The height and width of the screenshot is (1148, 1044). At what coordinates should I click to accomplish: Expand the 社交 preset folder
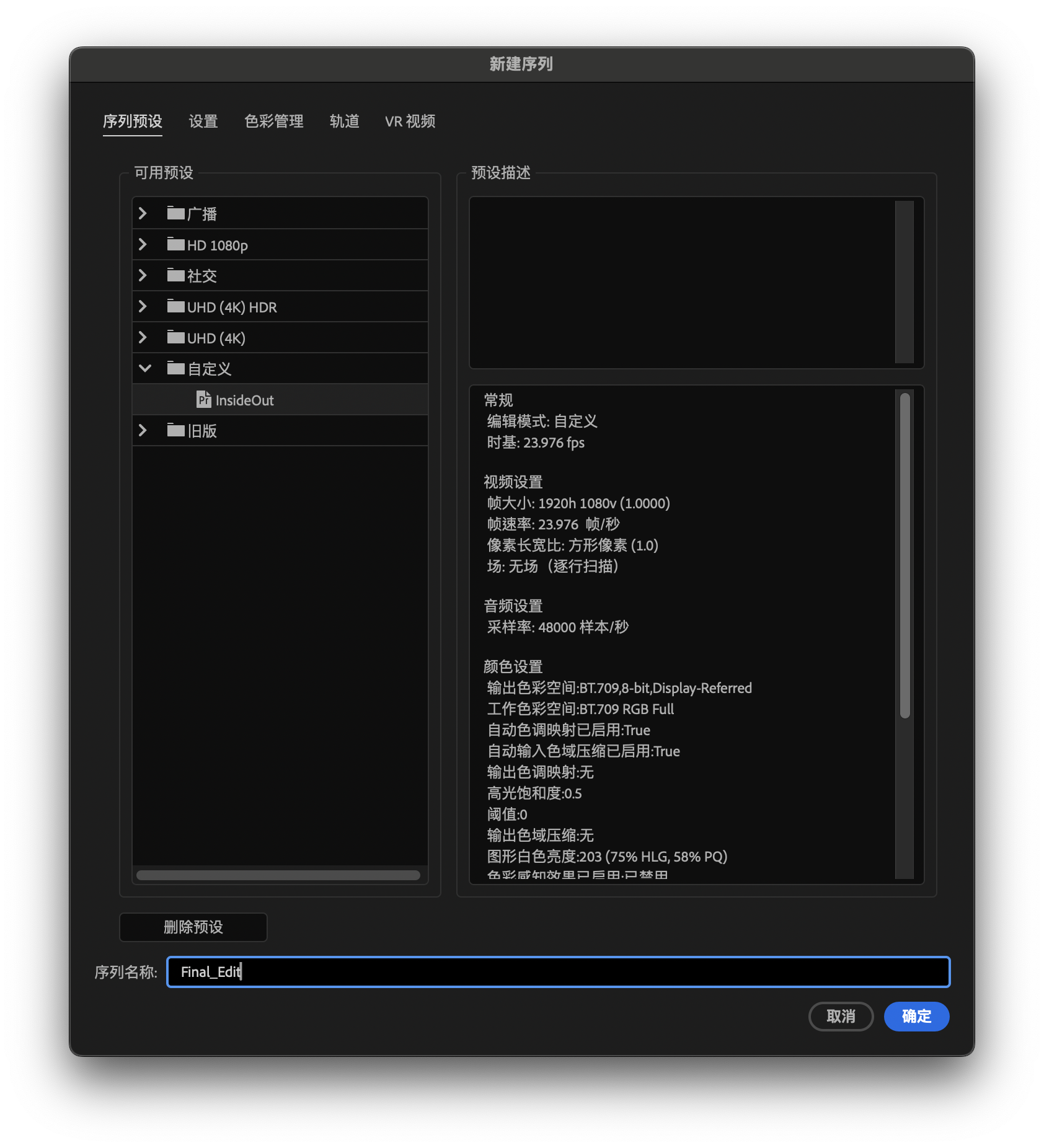(x=143, y=275)
